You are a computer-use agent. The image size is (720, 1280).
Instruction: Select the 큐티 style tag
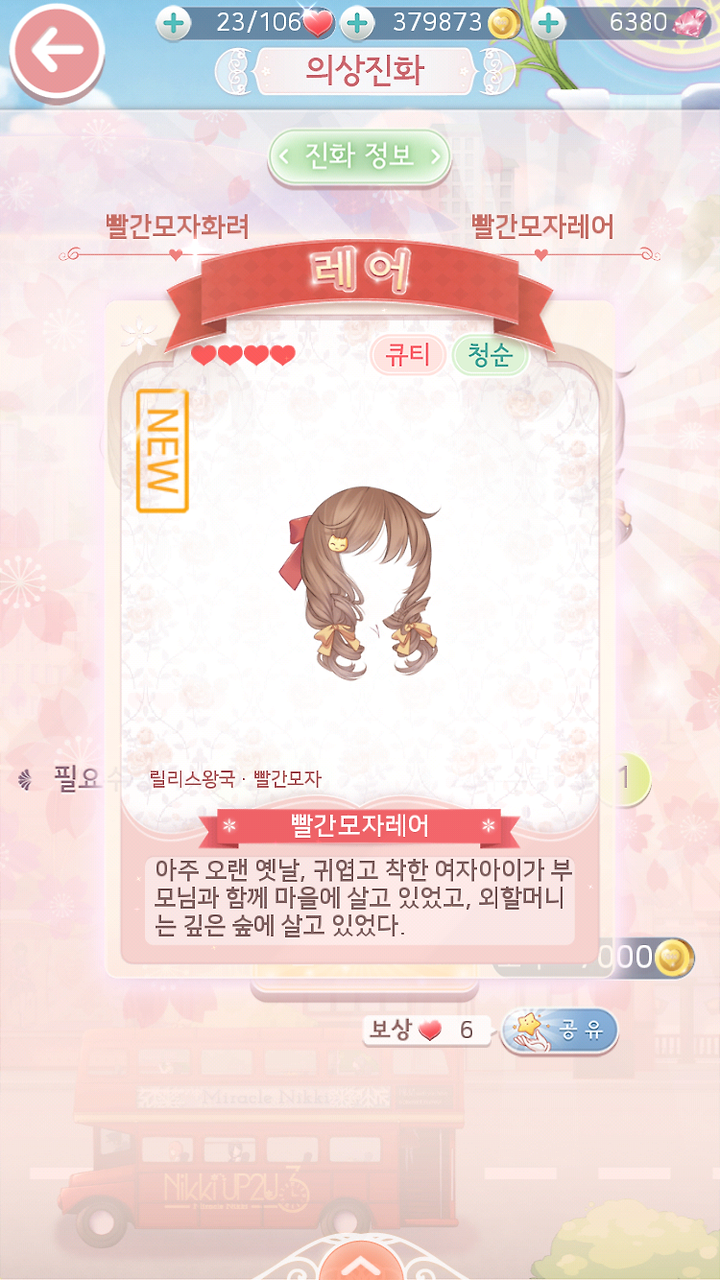point(407,355)
